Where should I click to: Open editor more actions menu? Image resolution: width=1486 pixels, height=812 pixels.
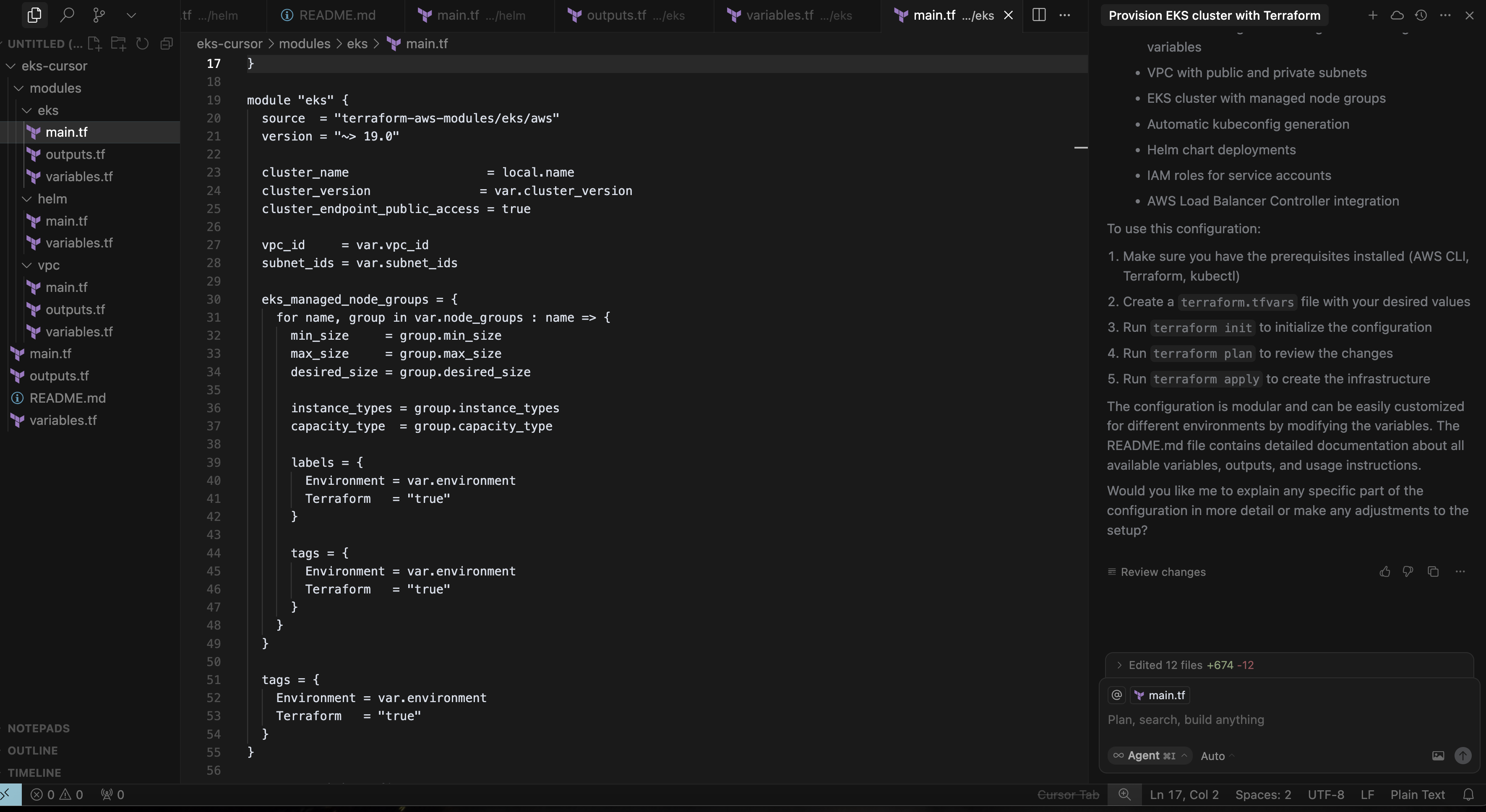[1065, 16]
